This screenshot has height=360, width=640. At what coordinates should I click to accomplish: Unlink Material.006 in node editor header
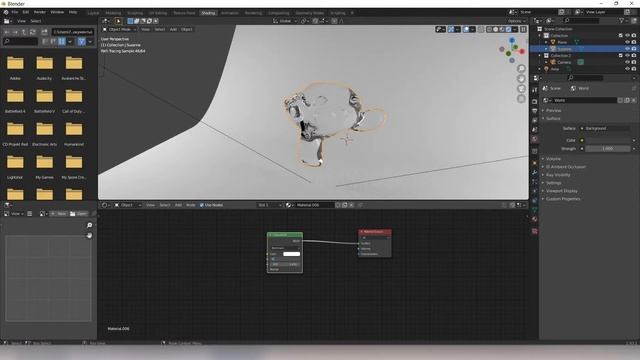pos(351,205)
